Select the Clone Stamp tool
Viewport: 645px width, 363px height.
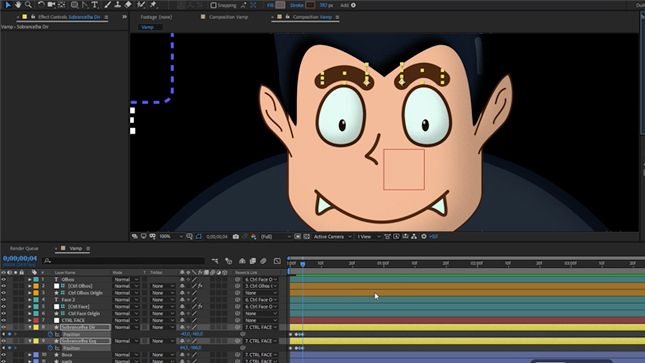click(118, 5)
